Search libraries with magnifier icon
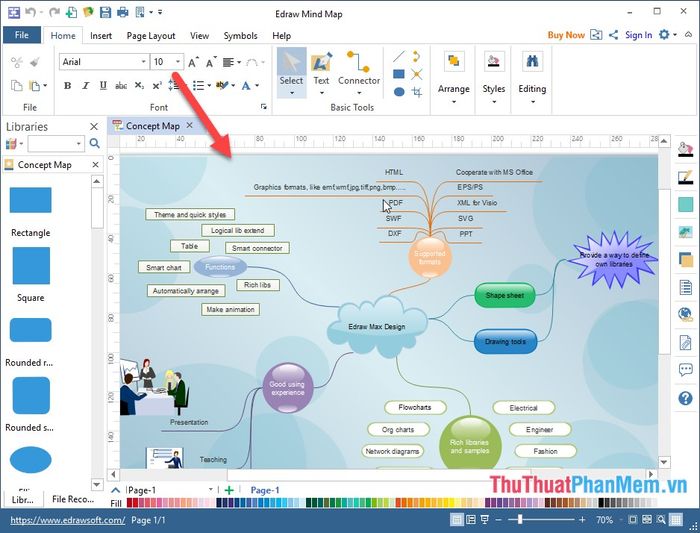 [94, 143]
